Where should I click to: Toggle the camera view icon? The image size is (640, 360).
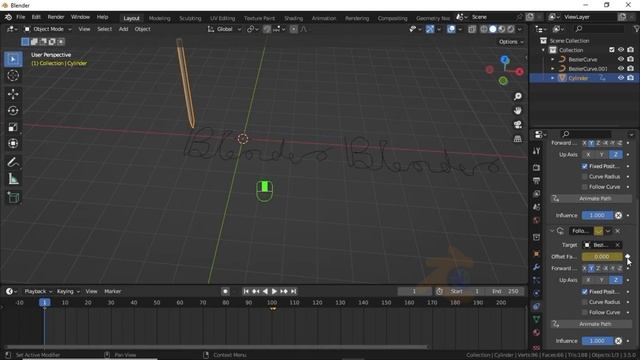pos(518,124)
